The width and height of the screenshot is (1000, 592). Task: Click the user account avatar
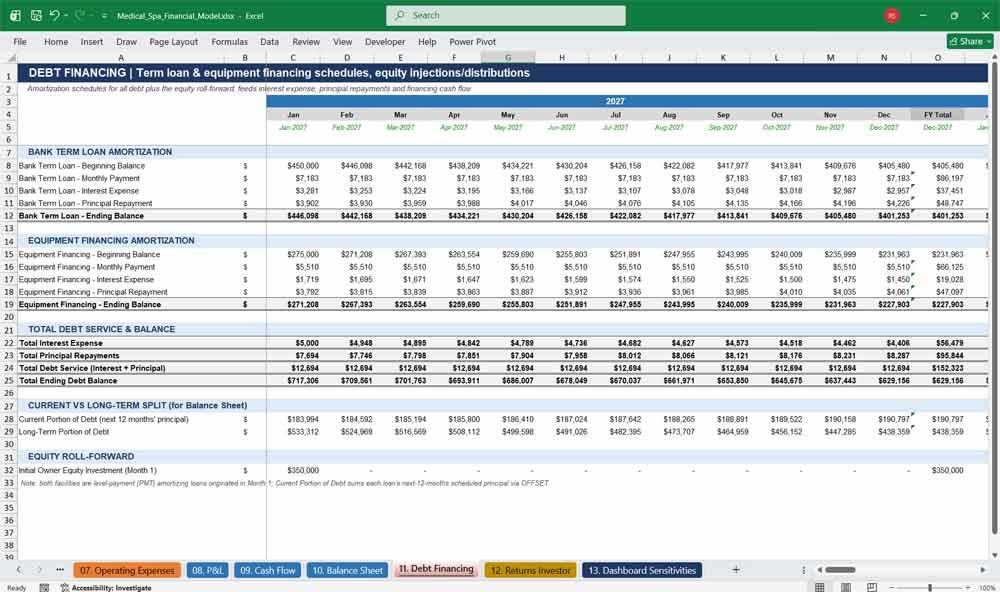pos(892,15)
